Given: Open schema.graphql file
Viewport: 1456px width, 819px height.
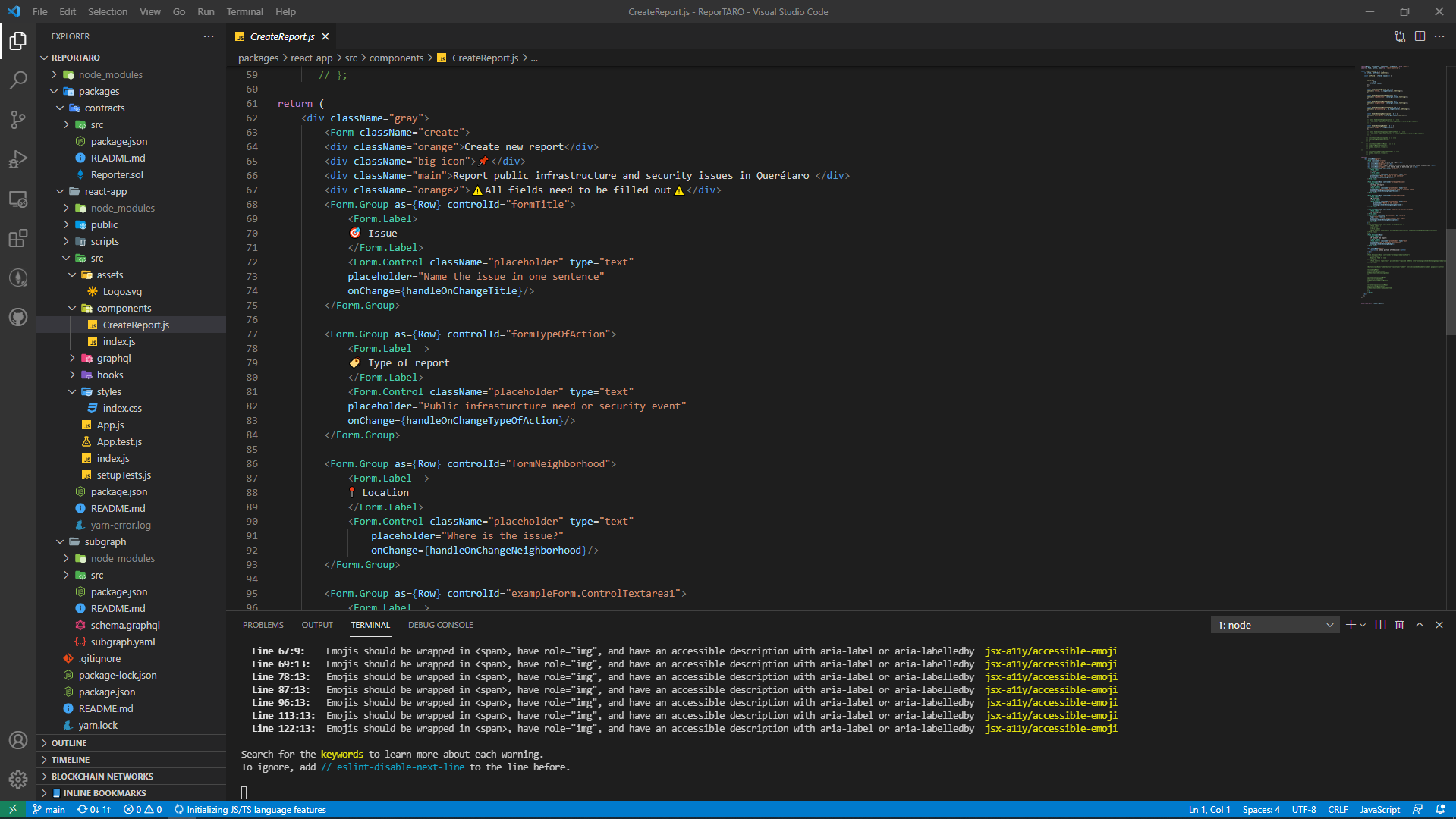Looking at the screenshot, I should click(125, 625).
